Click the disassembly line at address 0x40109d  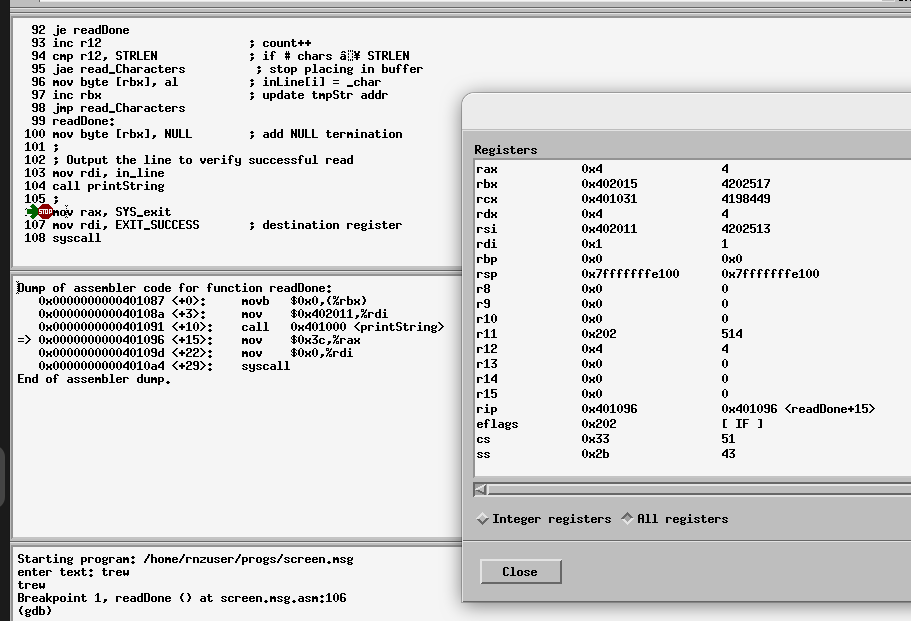coord(196,353)
